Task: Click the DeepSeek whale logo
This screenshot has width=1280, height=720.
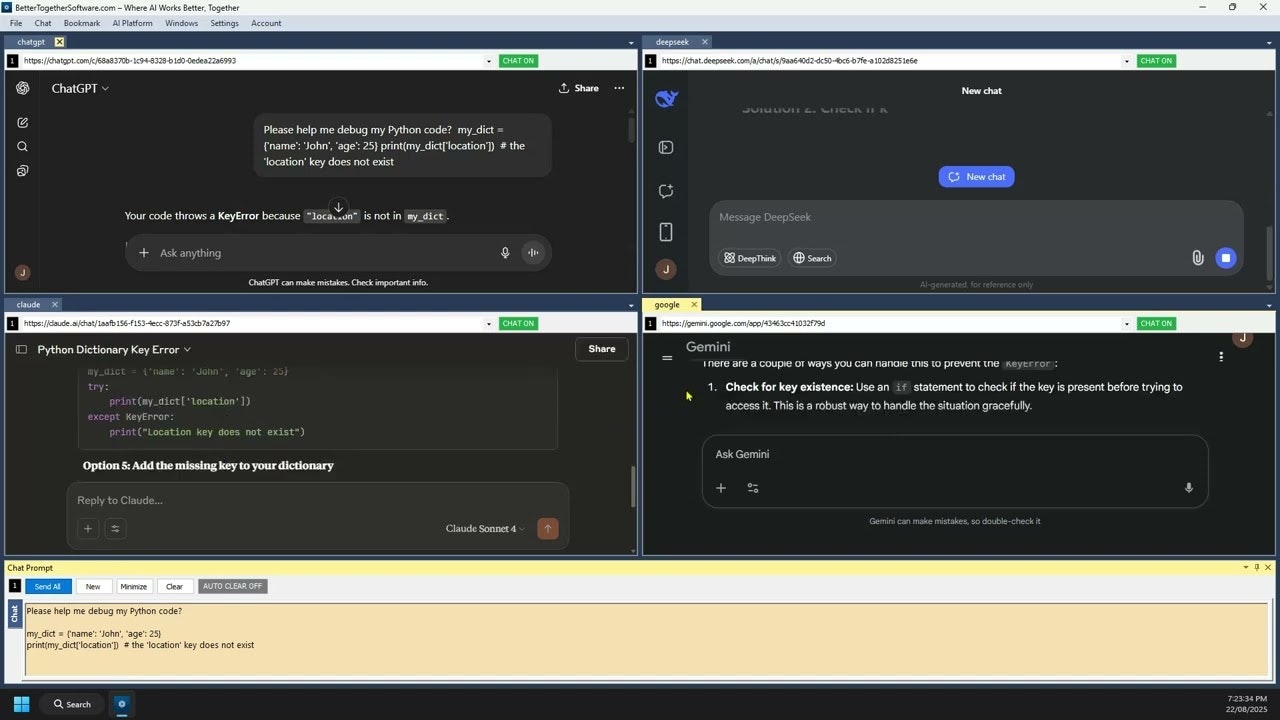Action: point(666,98)
